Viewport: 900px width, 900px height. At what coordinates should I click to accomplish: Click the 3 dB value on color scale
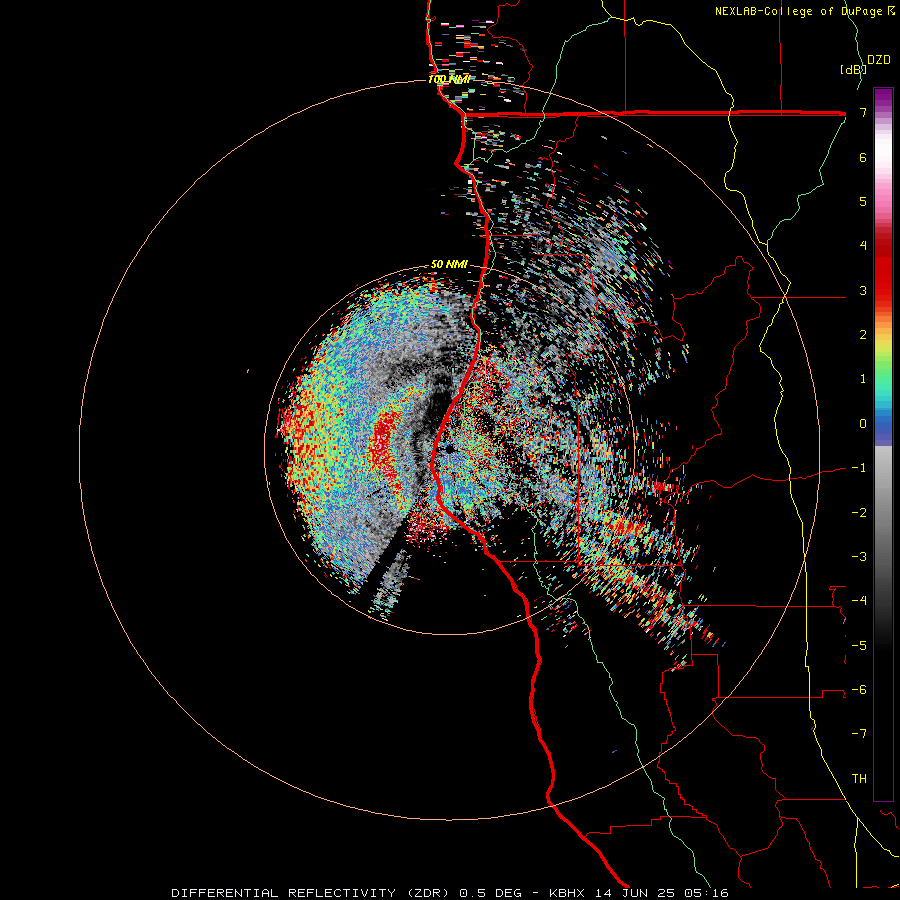pyautogui.click(x=863, y=290)
